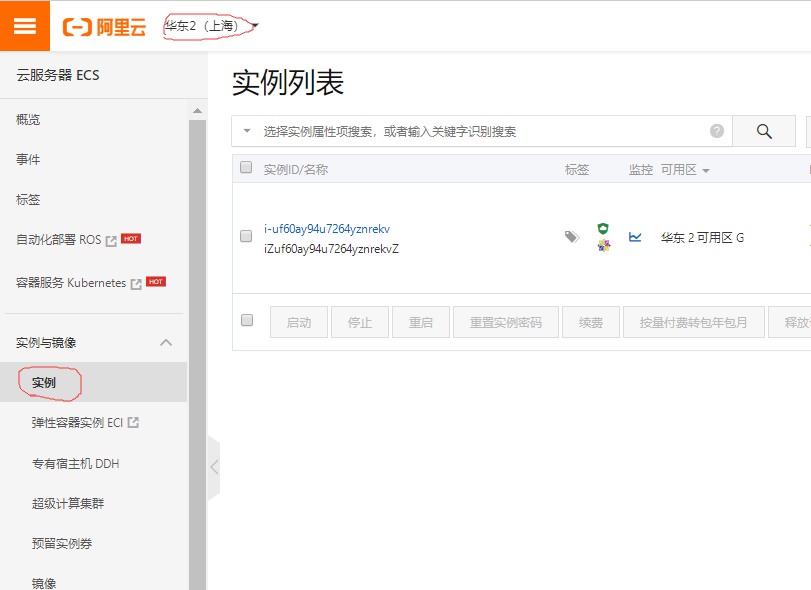The width and height of the screenshot is (811, 590).
Task: Toggle the bottom action bar checkbox
Action: coord(247,320)
